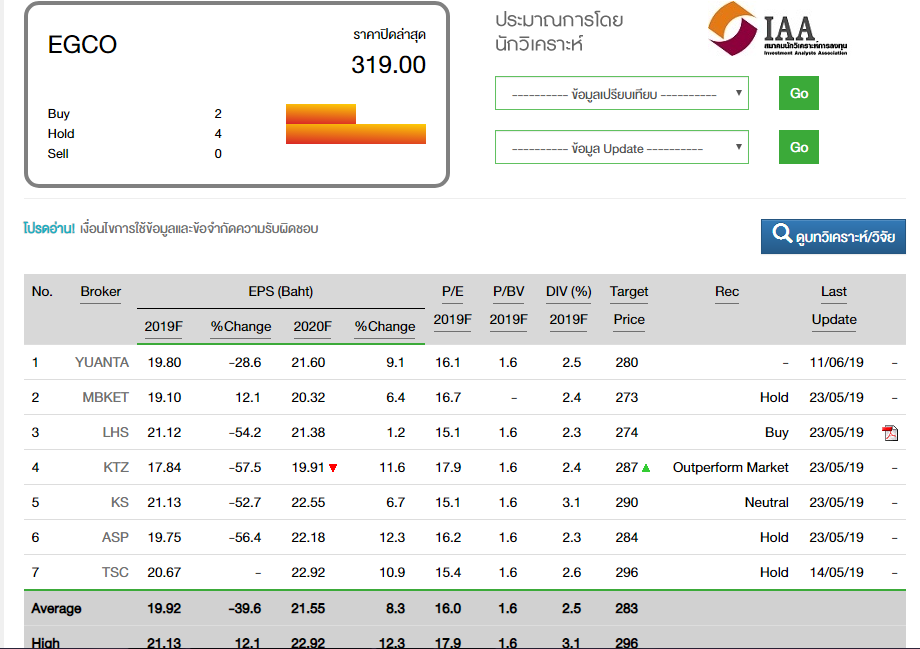This screenshot has height=649, width=920.
Task: Sort by second %Change column header
Action: click(x=384, y=326)
